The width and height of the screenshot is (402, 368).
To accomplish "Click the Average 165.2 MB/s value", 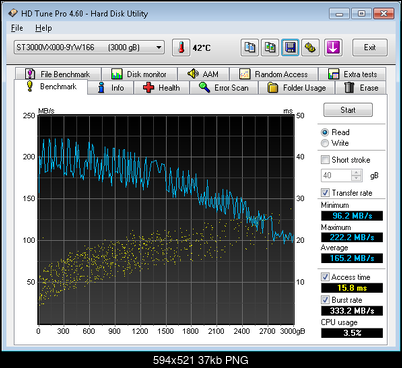I will click(x=352, y=258).
